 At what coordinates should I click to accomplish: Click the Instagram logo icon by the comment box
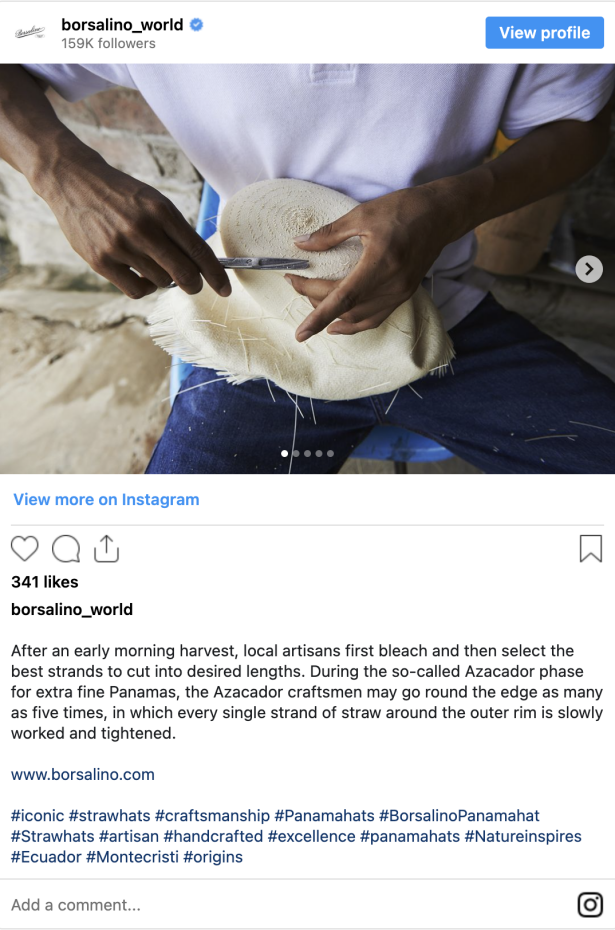click(590, 904)
